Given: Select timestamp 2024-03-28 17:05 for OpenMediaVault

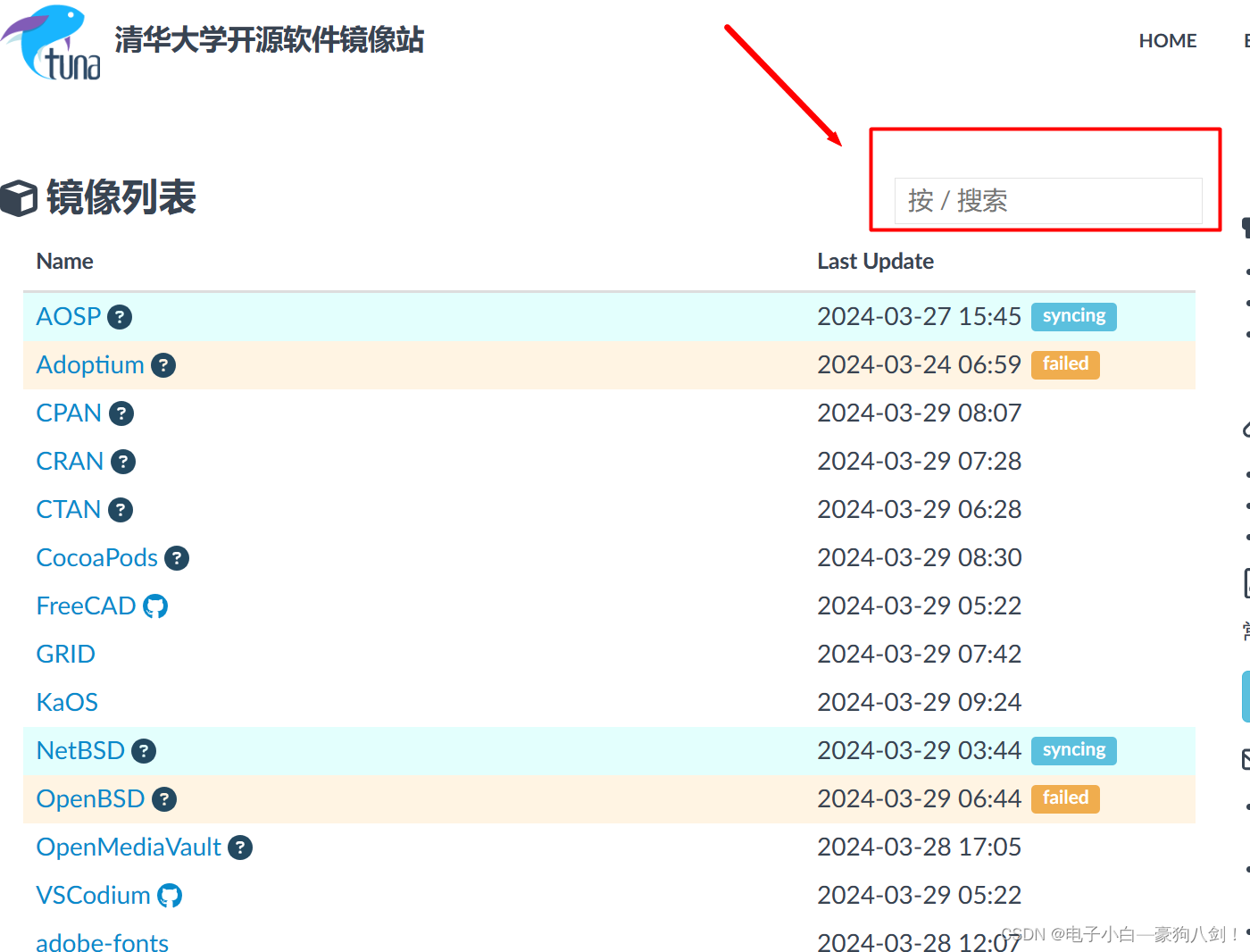Looking at the screenshot, I should pos(919,847).
